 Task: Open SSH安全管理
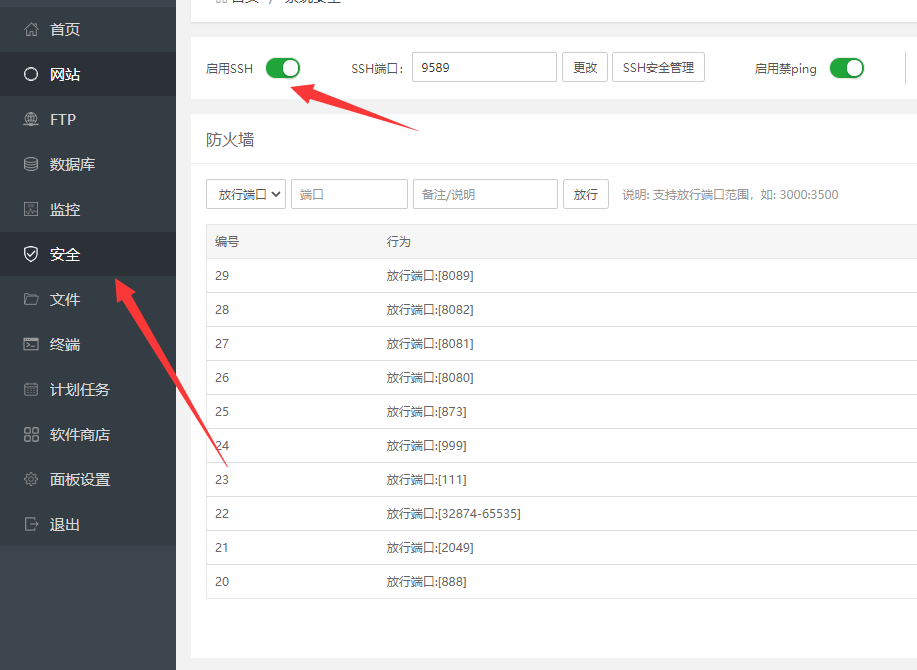pyautogui.click(x=659, y=67)
